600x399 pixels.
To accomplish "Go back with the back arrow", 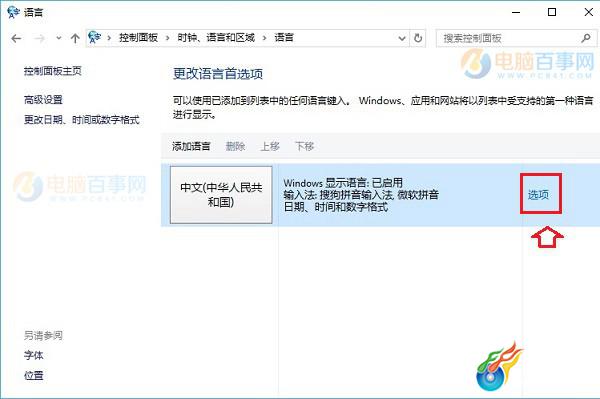I will pos(16,38).
